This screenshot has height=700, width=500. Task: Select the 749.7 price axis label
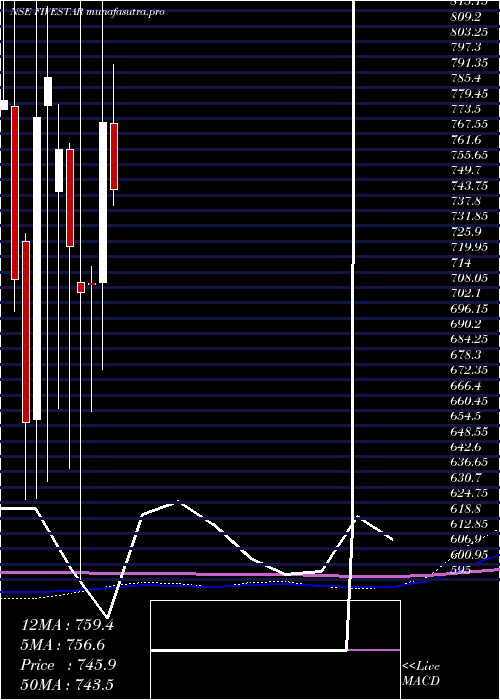click(x=466, y=171)
